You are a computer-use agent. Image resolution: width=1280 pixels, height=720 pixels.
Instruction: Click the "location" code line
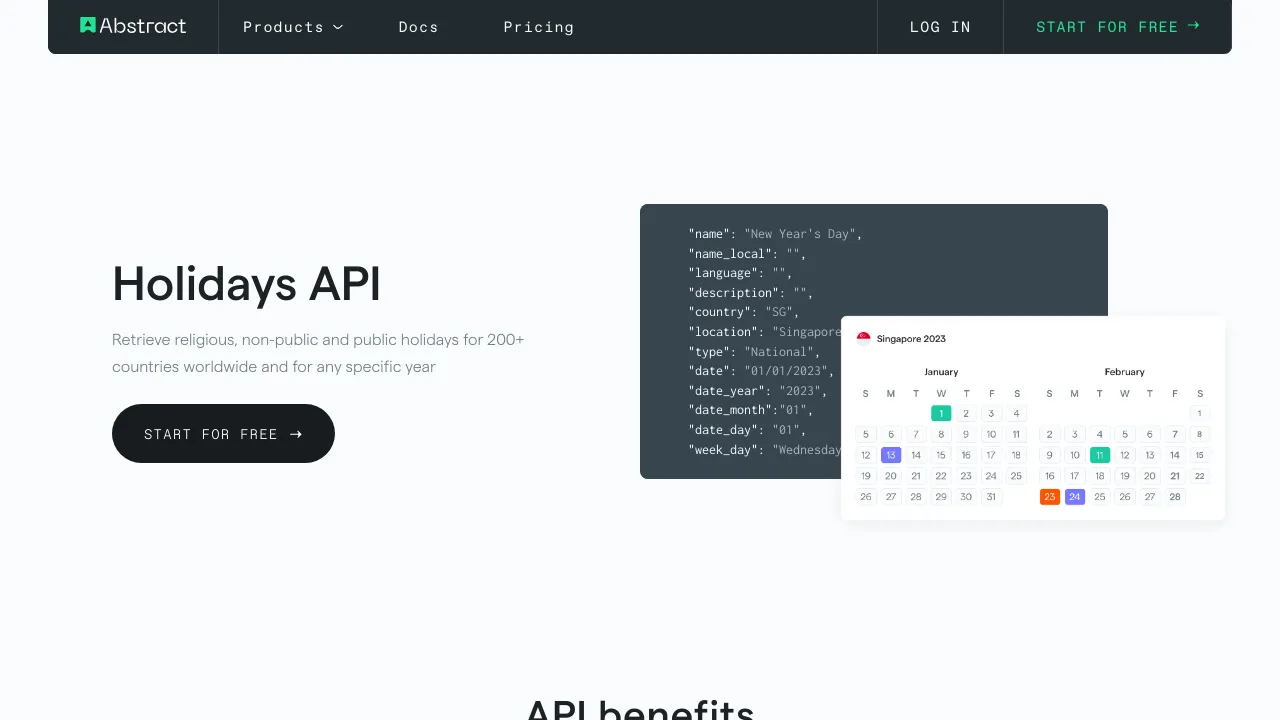click(765, 332)
